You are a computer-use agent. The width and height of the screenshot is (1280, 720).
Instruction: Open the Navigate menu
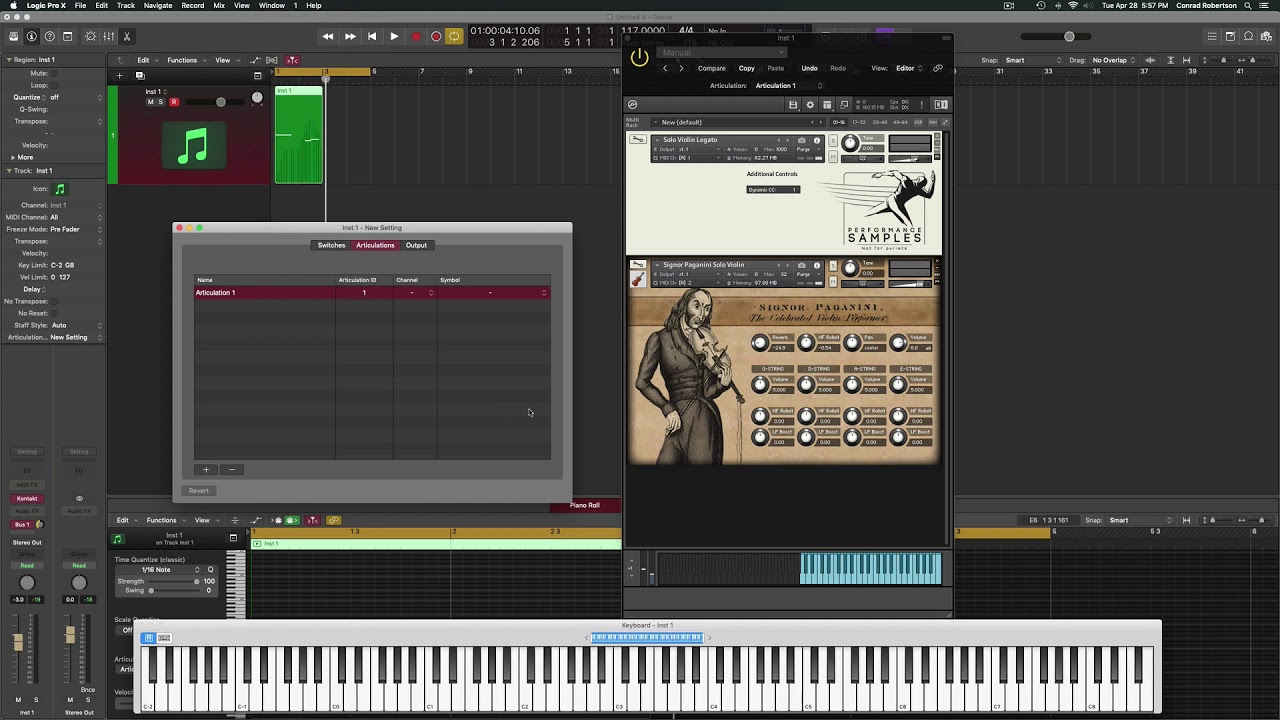pyautogui.click(x=158, y=6)
